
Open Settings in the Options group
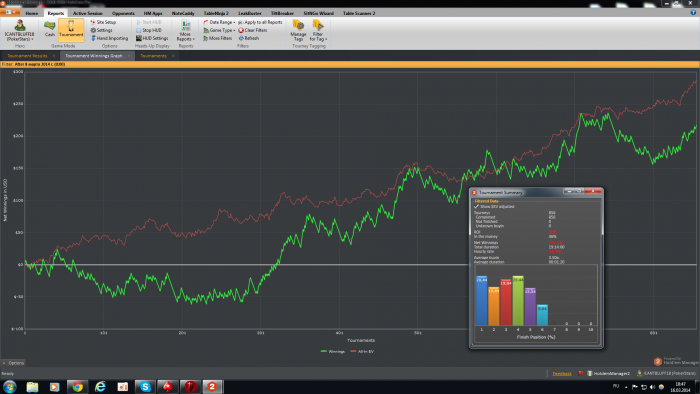tap(102, 30)
